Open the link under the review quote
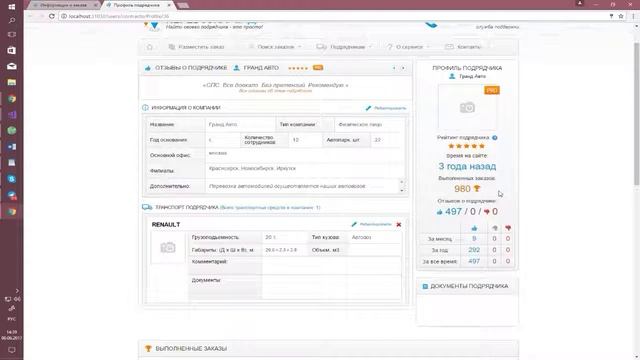The height and width of the screenshot is (360, 640). [275, 91]
